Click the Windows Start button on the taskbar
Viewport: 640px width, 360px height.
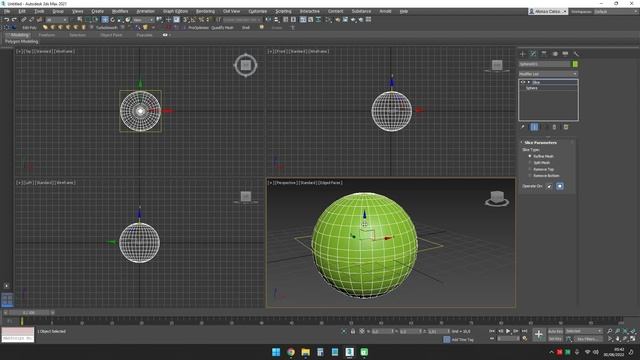pos(276,352)
